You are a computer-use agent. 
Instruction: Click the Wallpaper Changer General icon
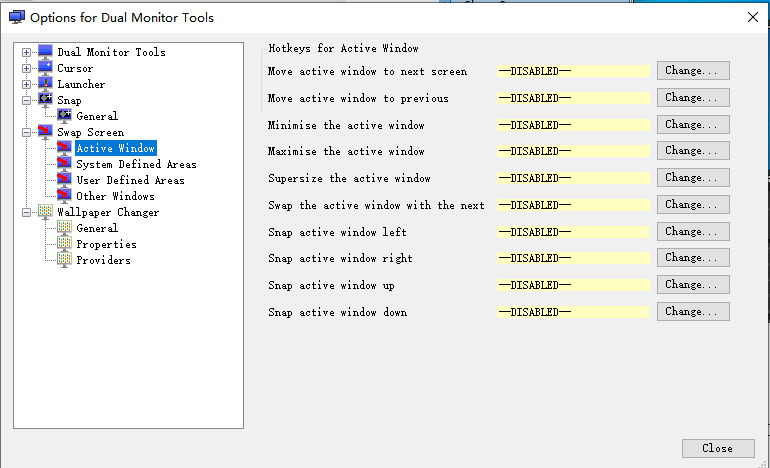64,228
